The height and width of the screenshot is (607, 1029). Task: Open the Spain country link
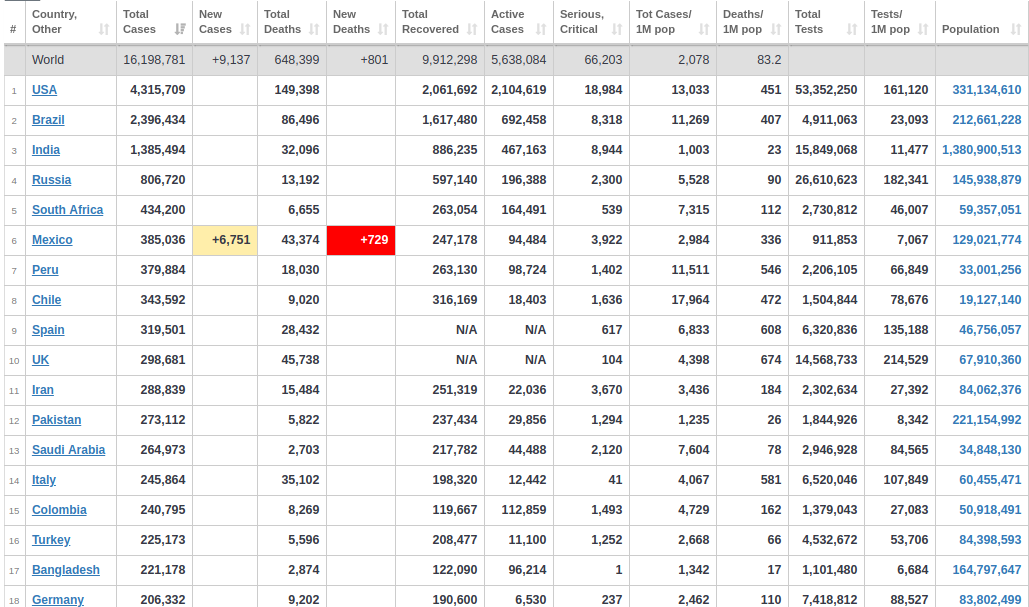click(48, 330)
